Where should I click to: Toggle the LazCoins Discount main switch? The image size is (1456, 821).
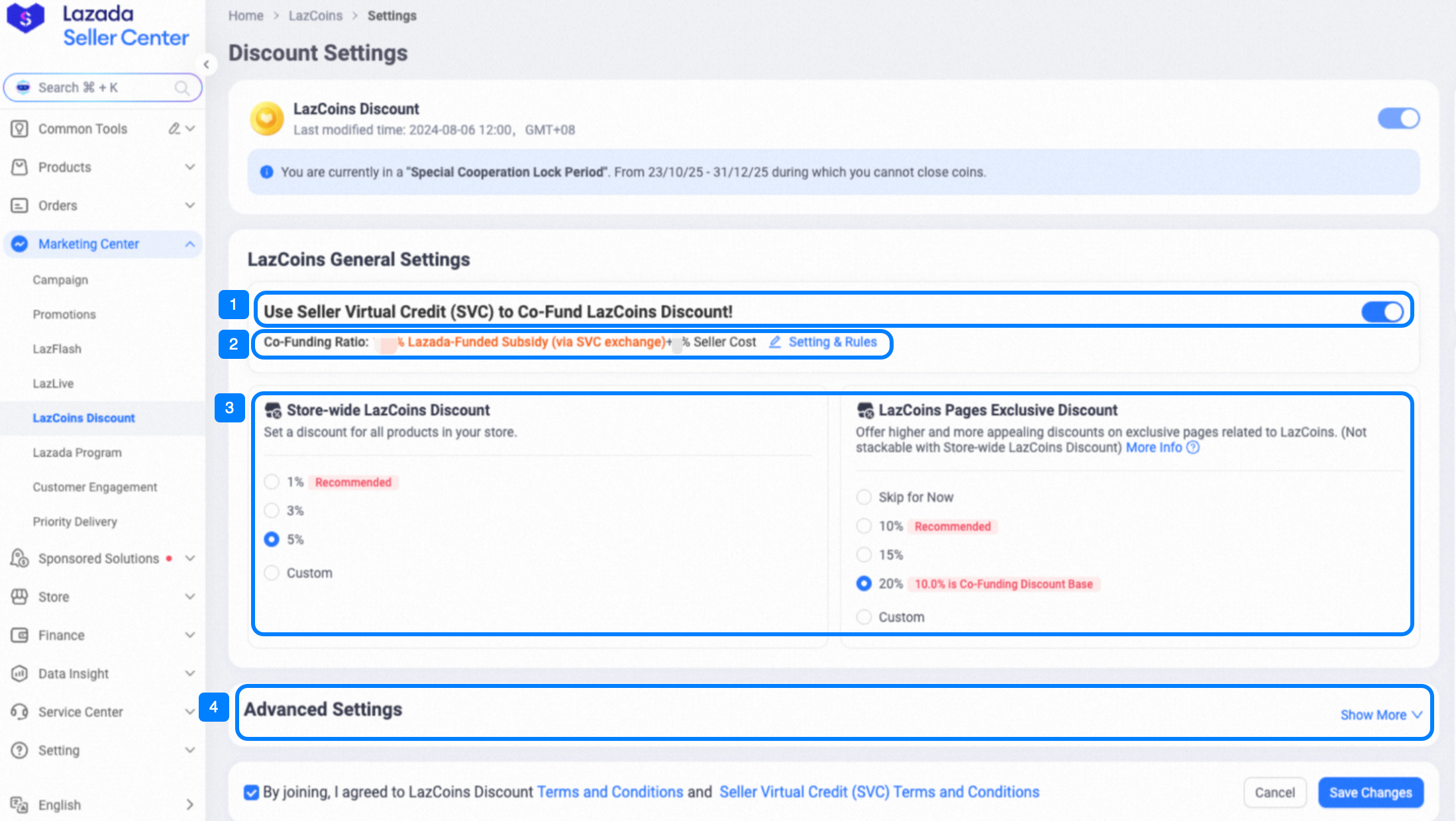(1398, 119)
